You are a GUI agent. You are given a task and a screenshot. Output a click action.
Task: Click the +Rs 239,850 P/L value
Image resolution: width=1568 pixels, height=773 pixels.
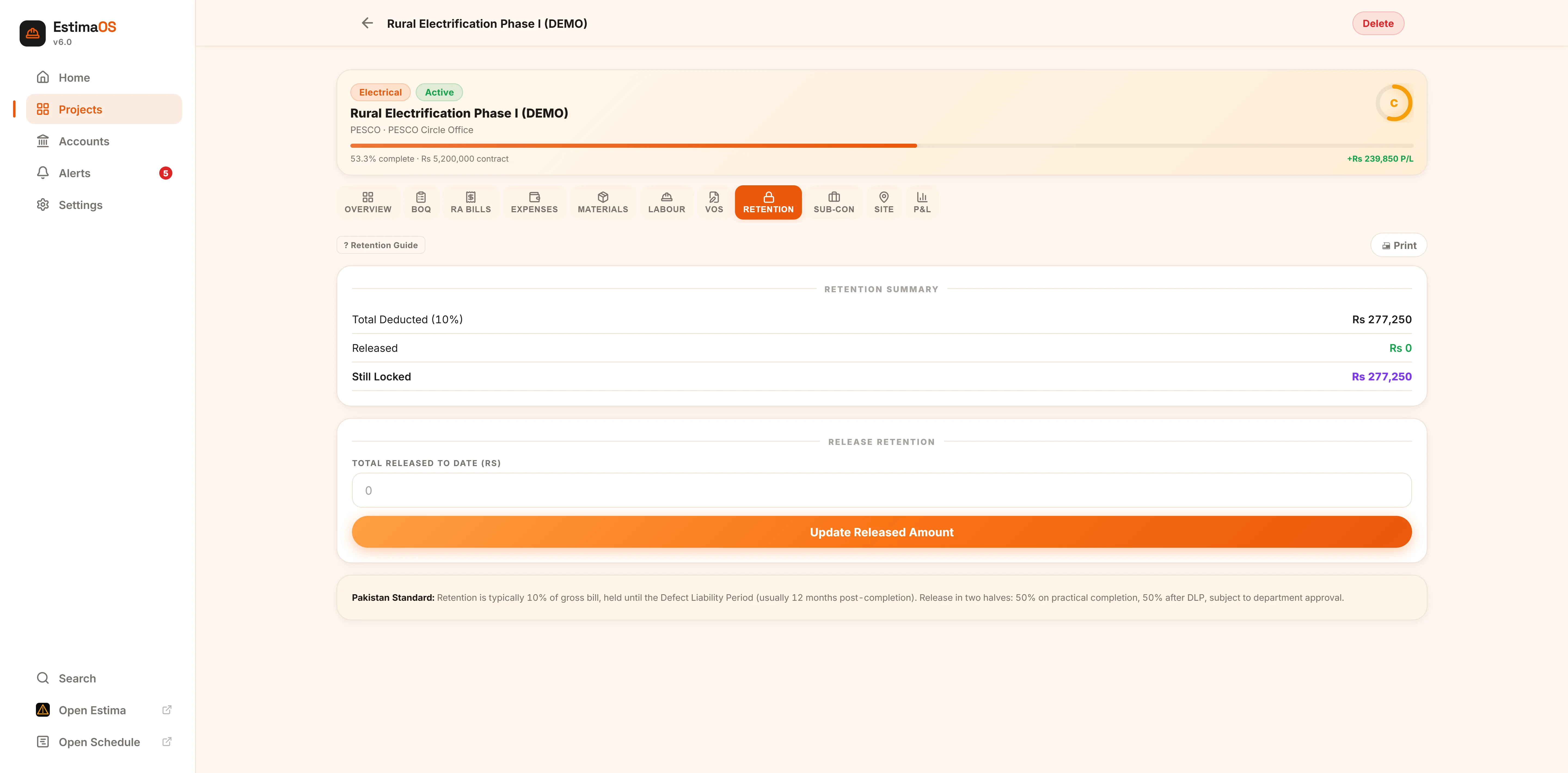tap(1380, 159)
